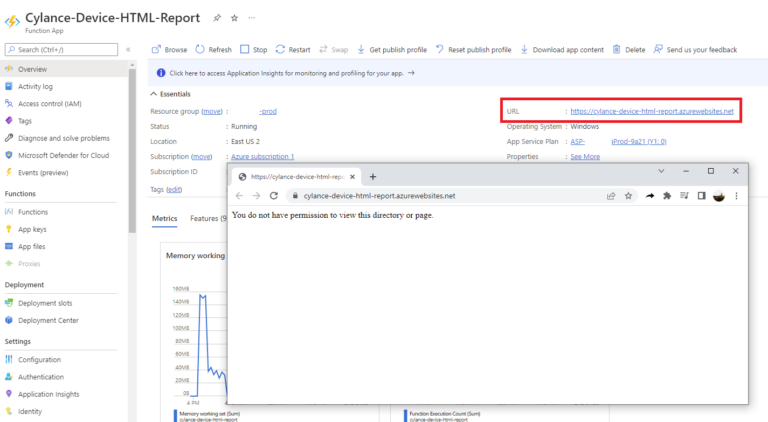Close the browser tab
The width and height of the screenshot is (768, 422).
[352, 177]
